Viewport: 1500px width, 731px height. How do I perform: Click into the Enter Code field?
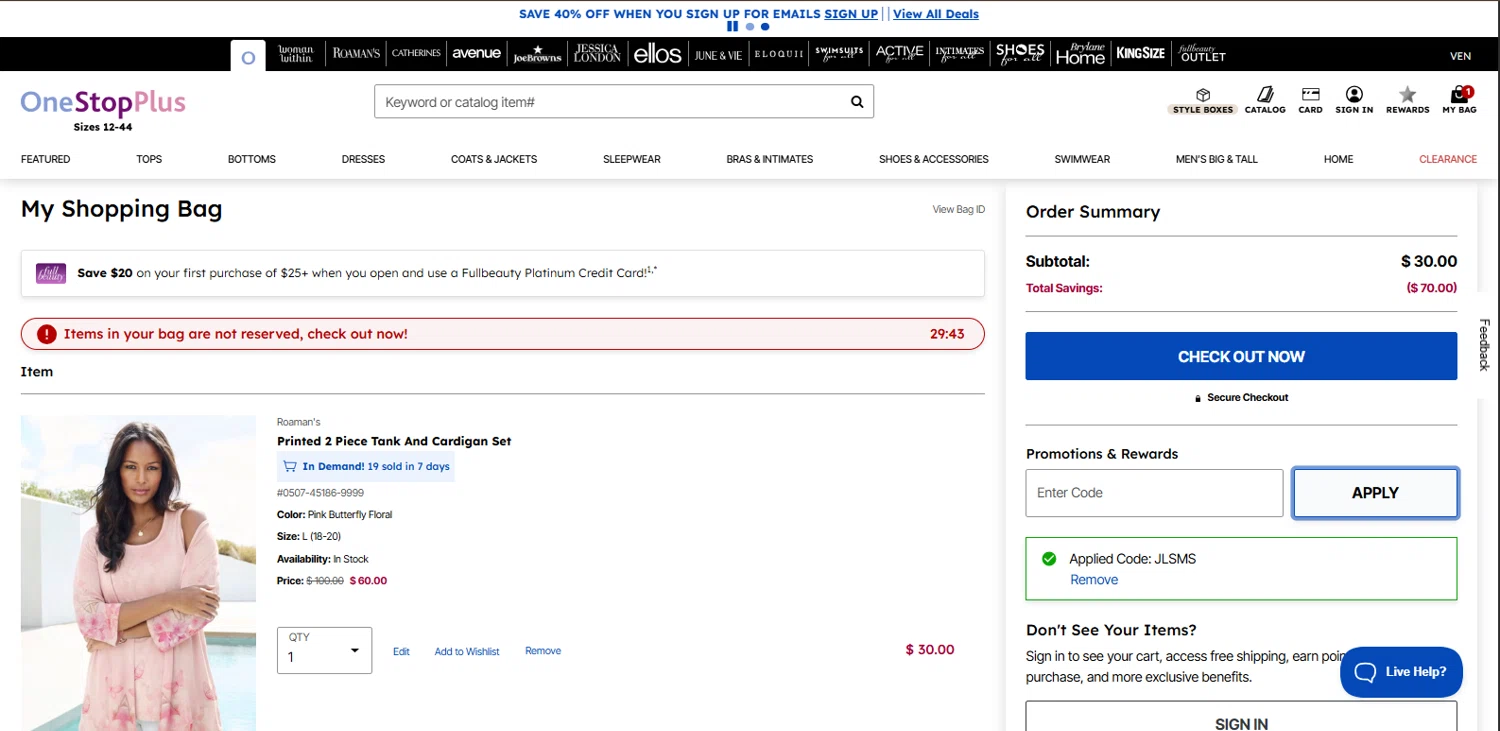(1154, 493)
